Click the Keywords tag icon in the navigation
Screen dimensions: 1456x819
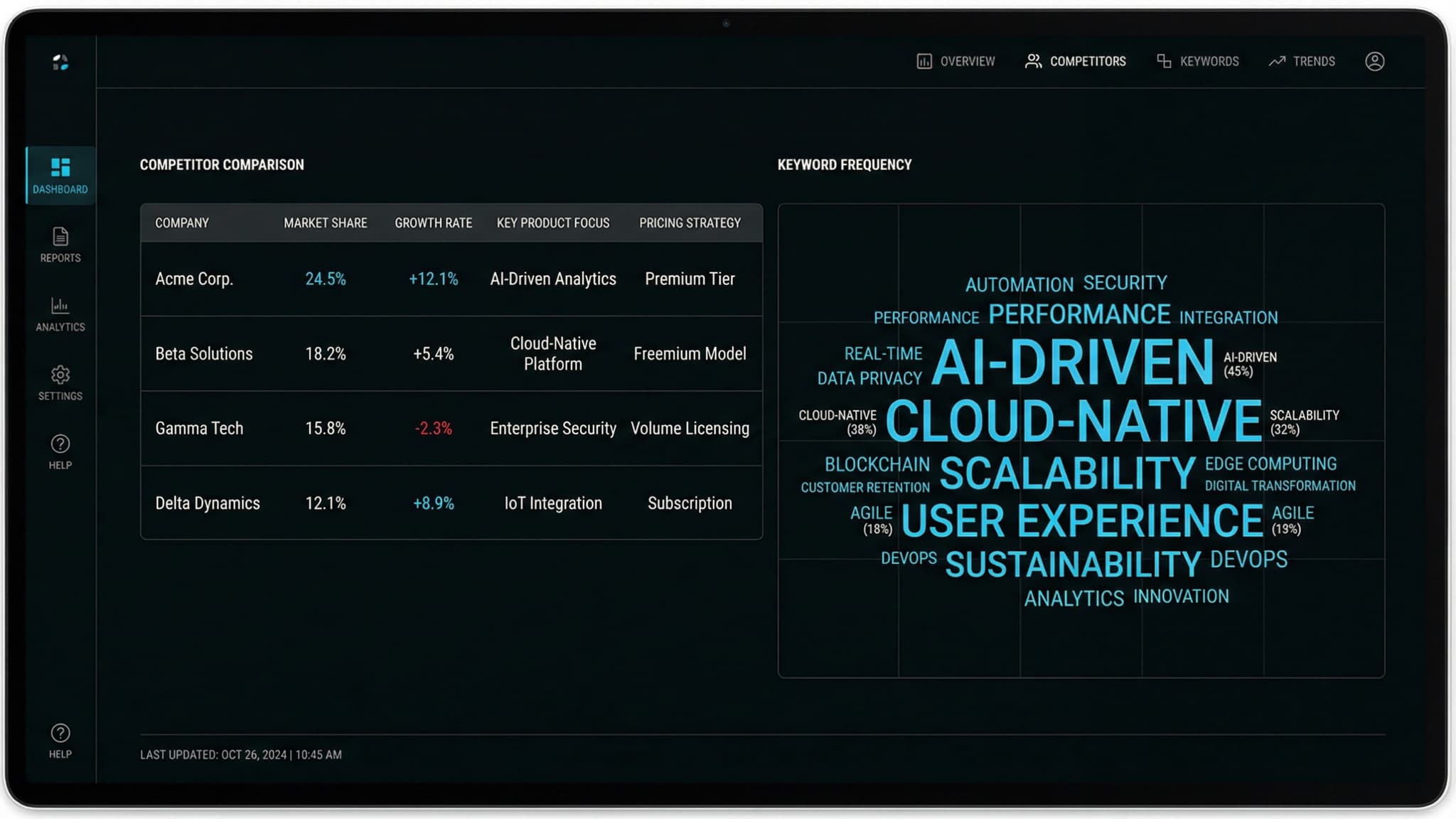1164,61
